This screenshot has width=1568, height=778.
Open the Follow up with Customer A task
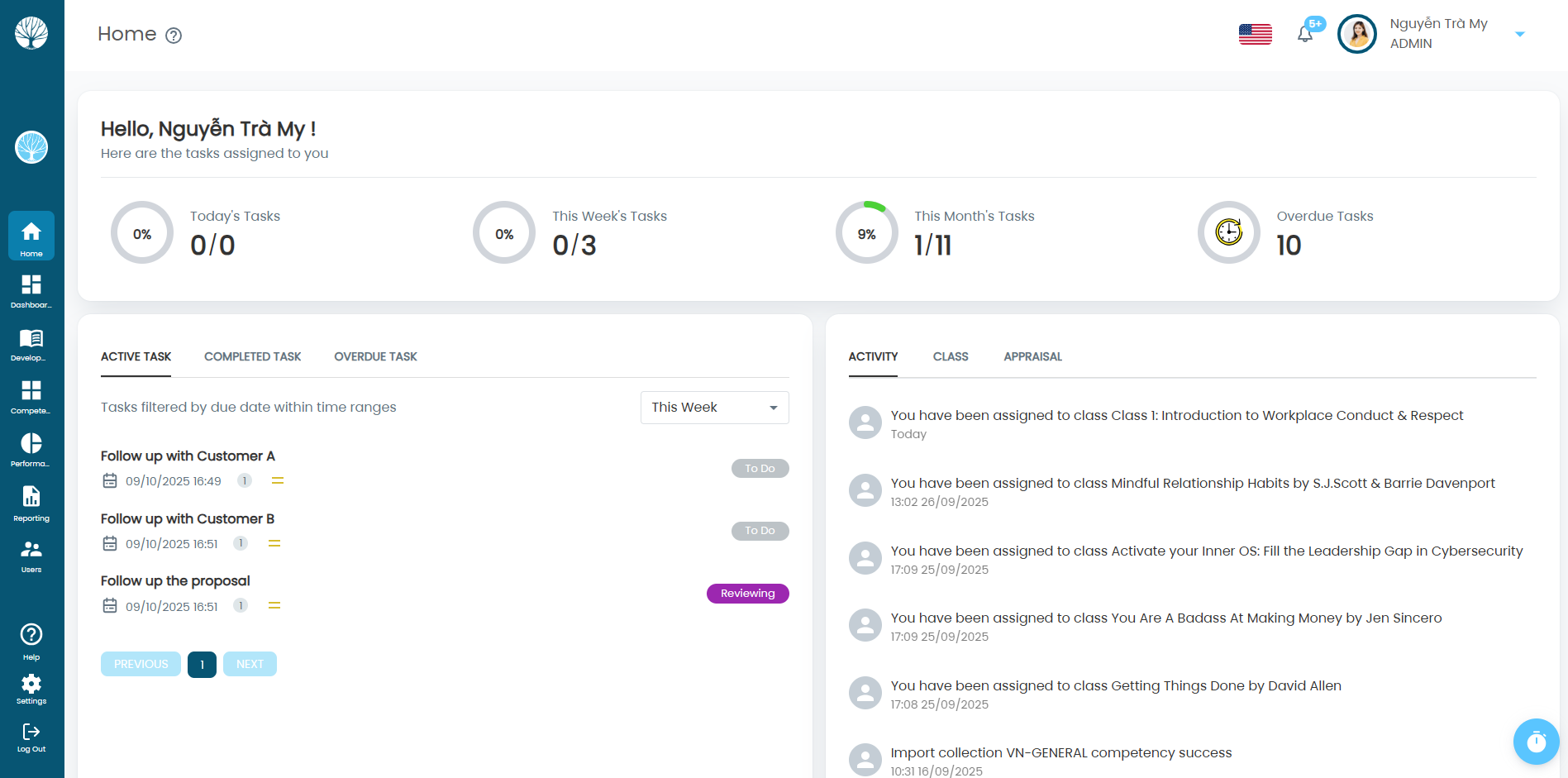[188, 456]
